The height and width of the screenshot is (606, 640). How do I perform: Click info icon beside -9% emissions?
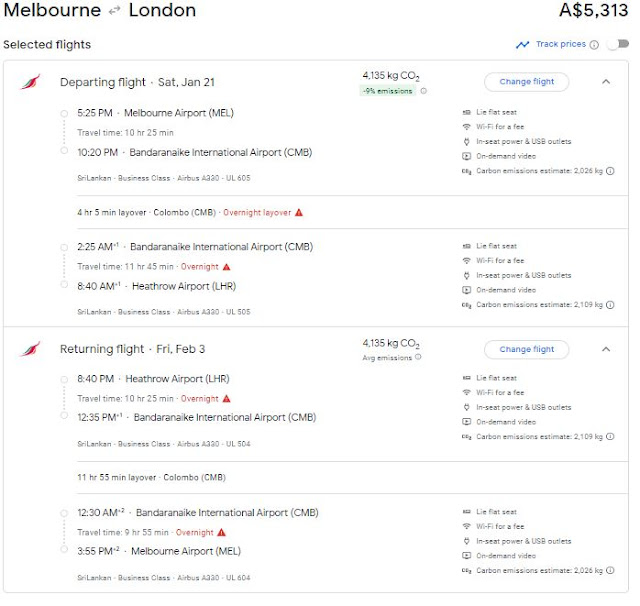pos(424,91)
